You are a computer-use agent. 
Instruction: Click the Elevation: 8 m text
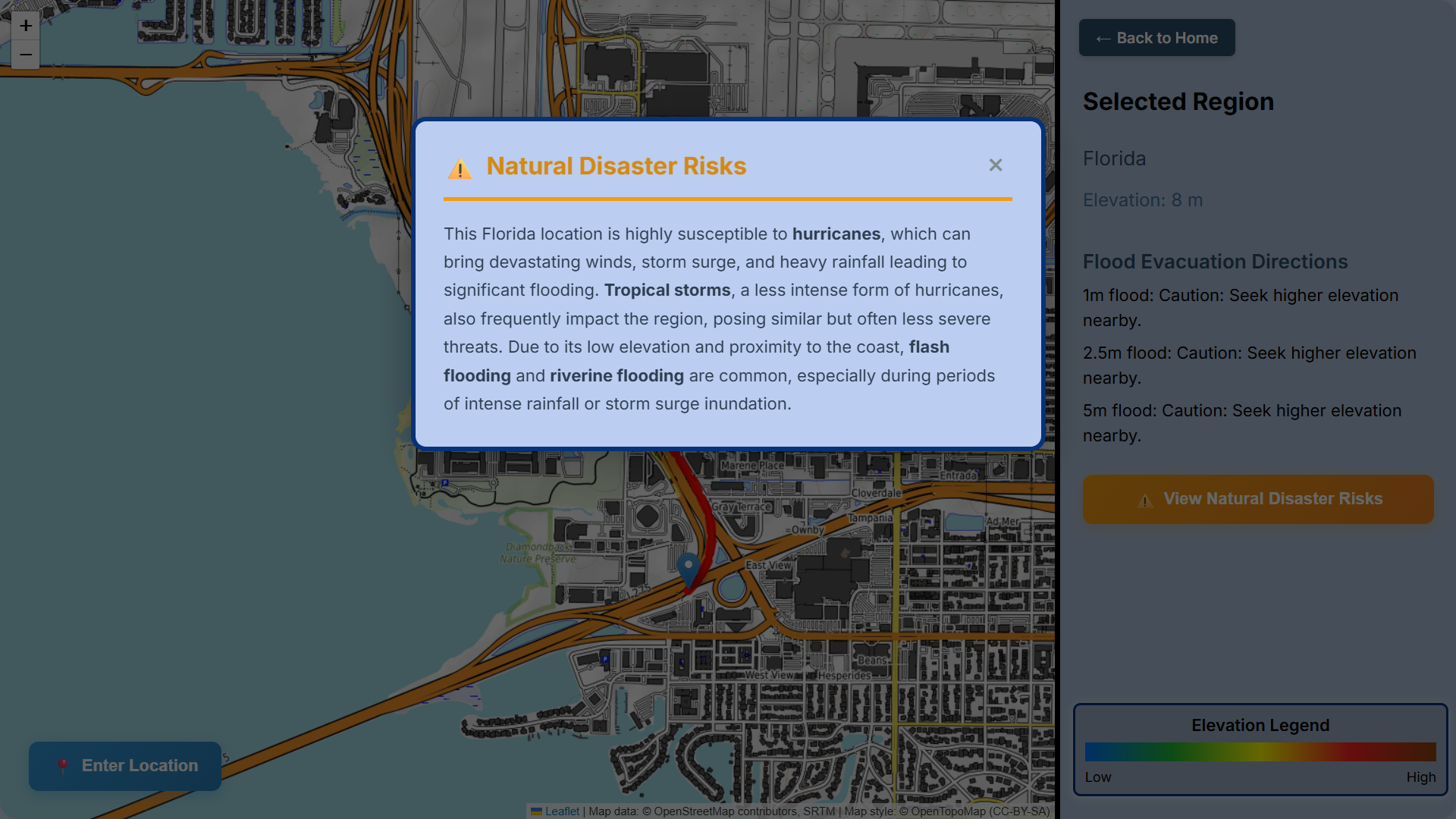pyautogui.click(x=1142, y=200)
